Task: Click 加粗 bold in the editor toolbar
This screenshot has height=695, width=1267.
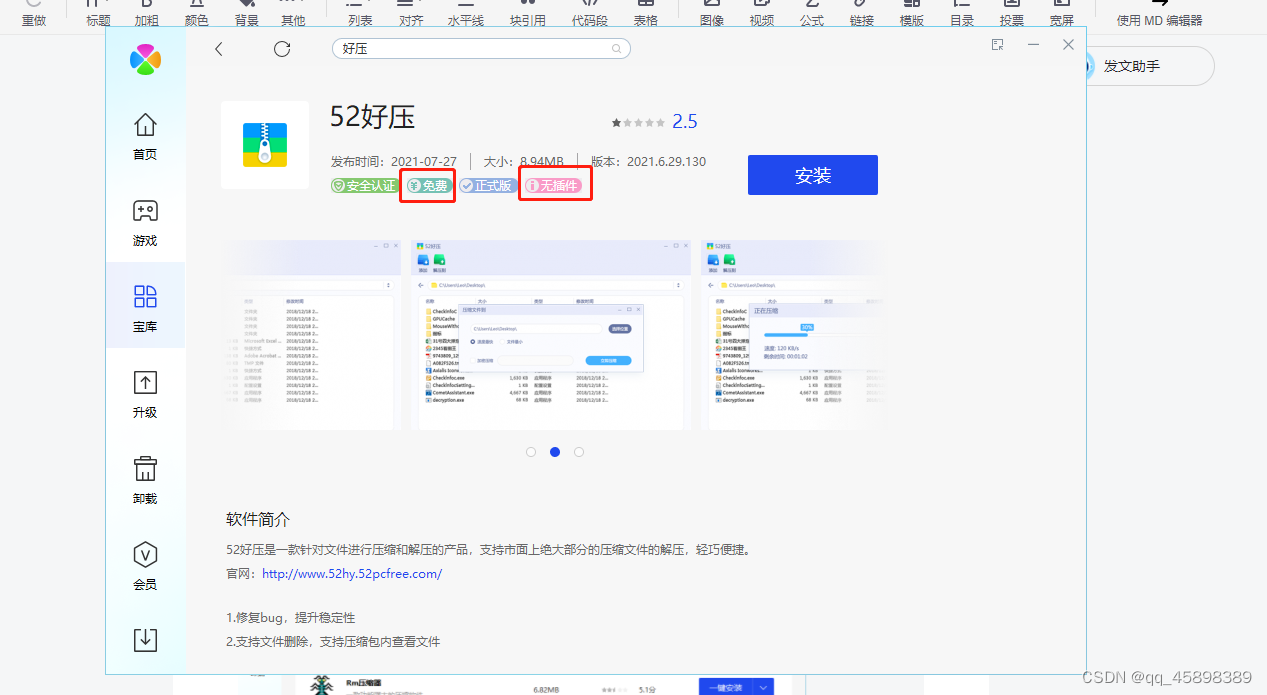Action: (146, 14)
